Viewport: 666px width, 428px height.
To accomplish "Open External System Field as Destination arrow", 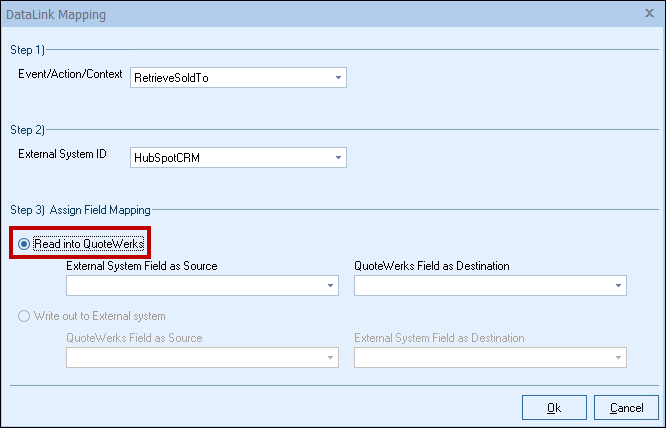I will pos(618,358).
